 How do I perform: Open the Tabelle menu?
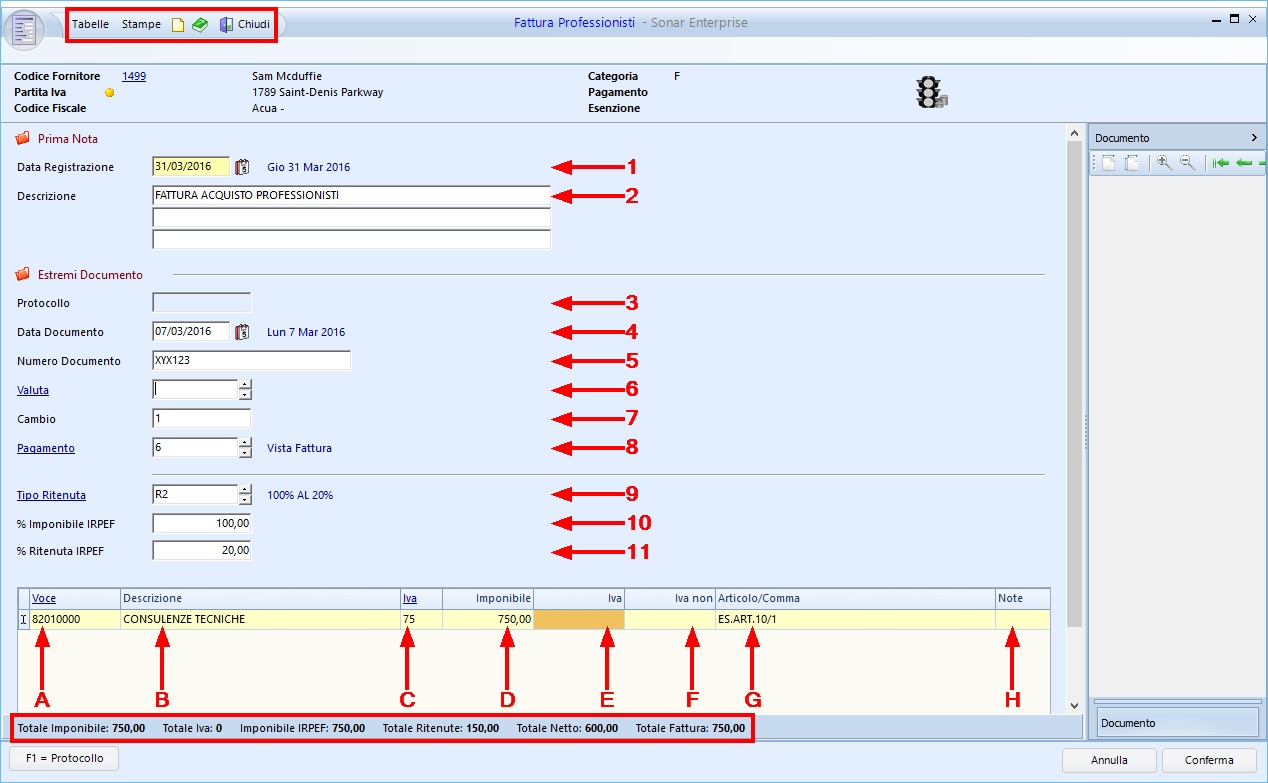(x=91, y=24)
